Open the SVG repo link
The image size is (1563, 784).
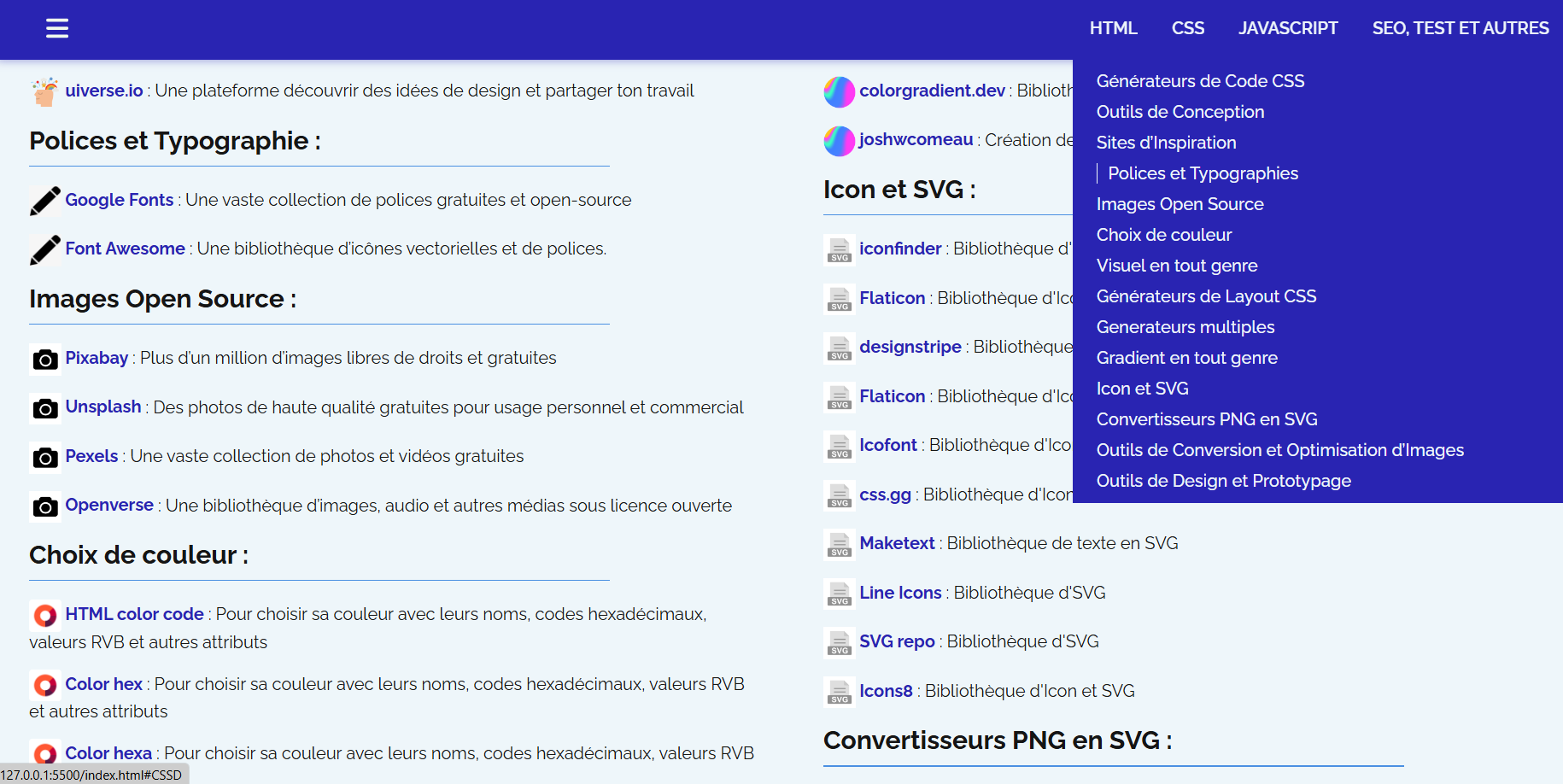coord(897,641)
